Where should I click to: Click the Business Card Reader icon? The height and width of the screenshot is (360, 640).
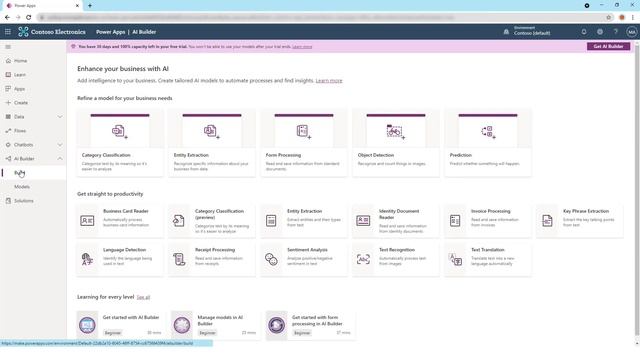[87, 221]
